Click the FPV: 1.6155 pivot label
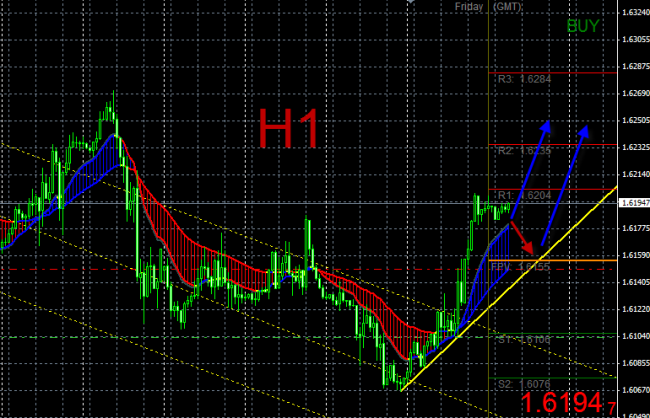650x418 pixels. pos(520,267)
